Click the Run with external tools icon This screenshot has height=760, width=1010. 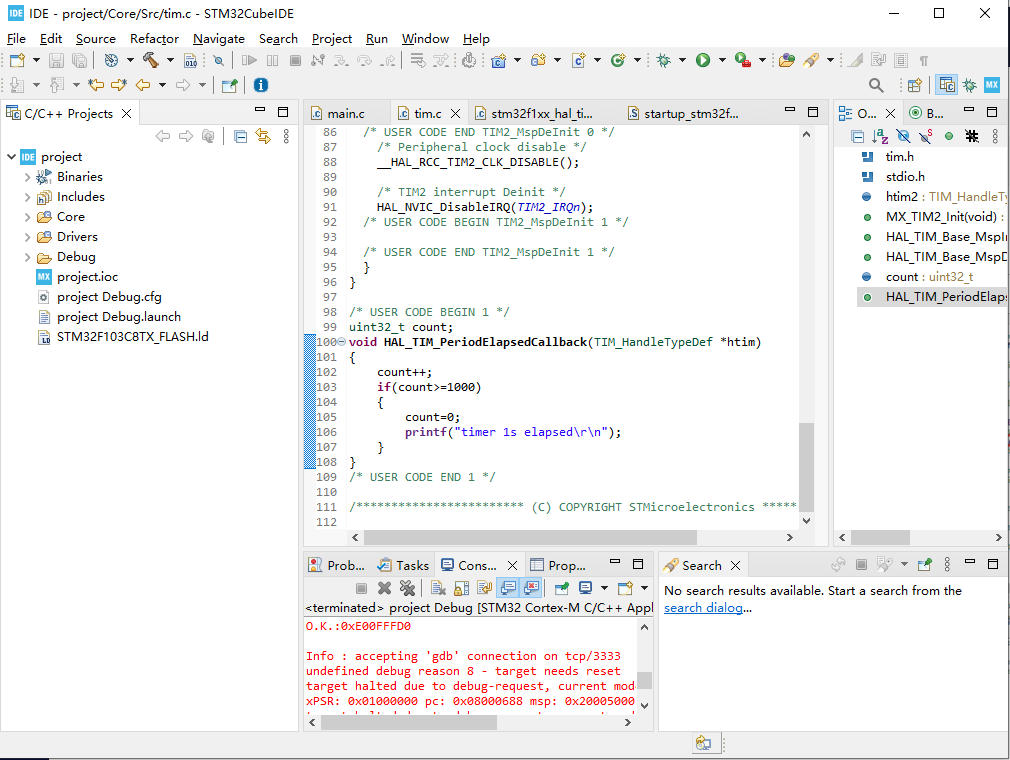point(743,61)
